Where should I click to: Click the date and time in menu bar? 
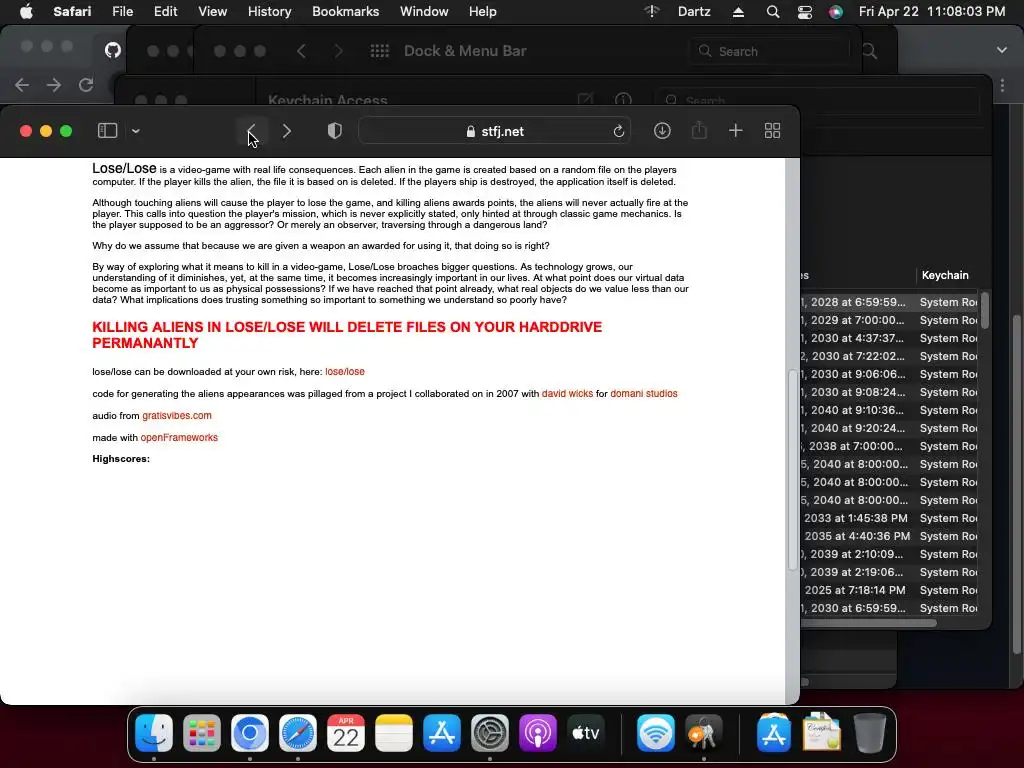click(x=932, y=12)
